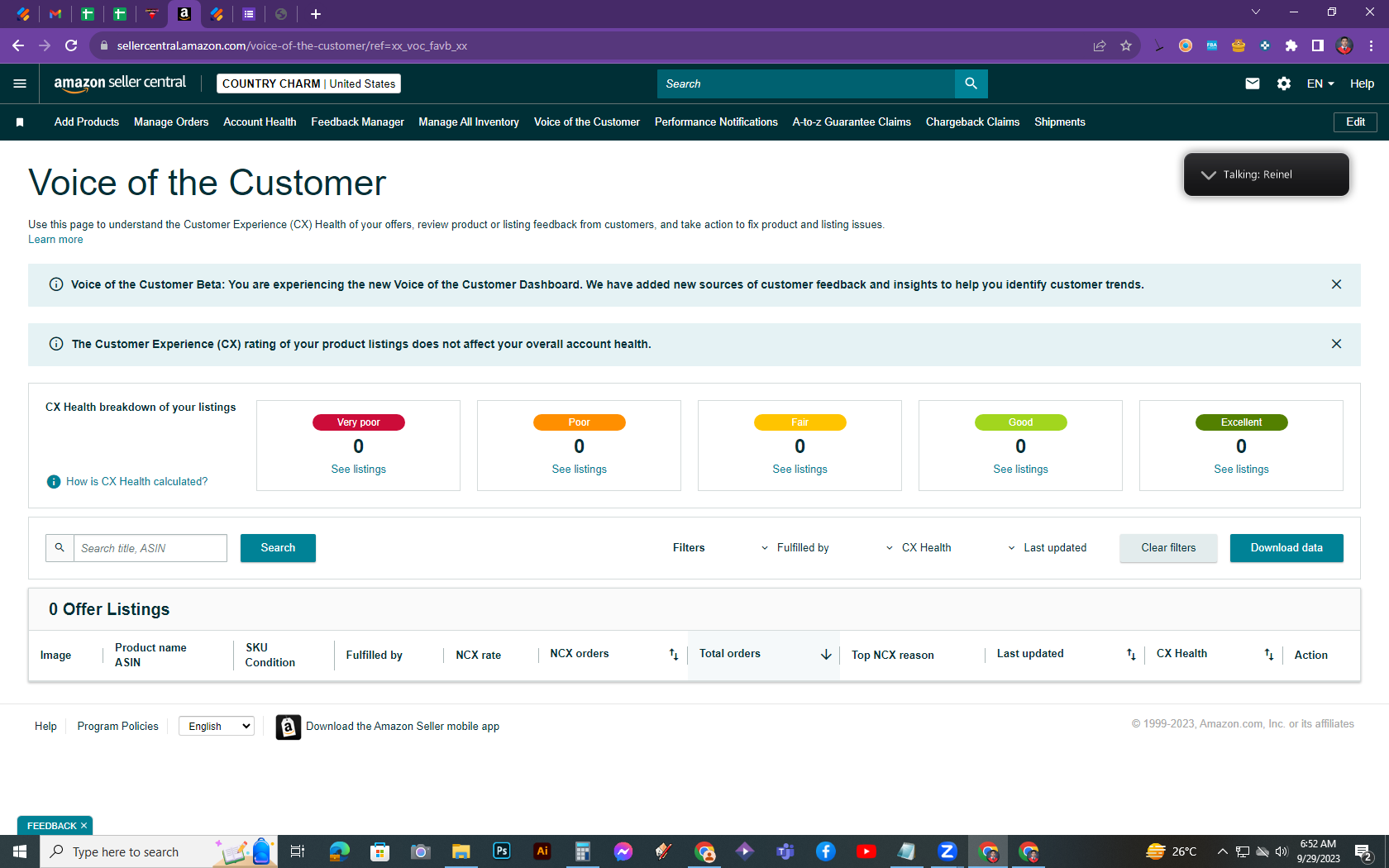
Task: Open the Chrome three-dot menu
Action: (x=1371, y=45)
